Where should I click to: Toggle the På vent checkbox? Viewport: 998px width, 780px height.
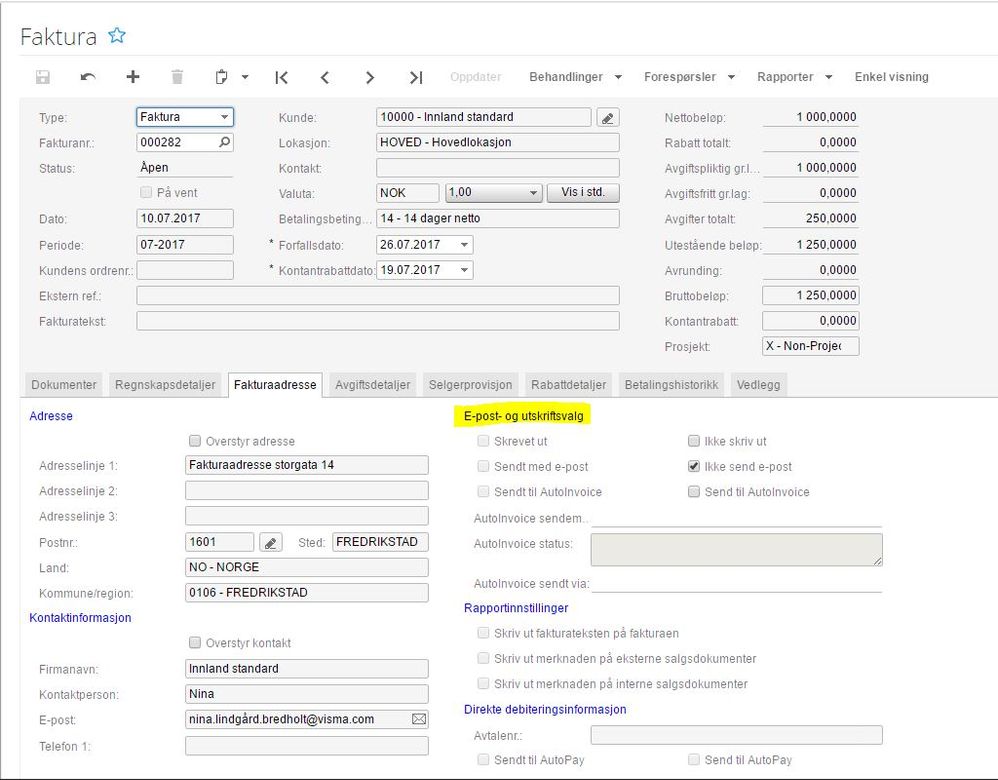click(146, 192)
